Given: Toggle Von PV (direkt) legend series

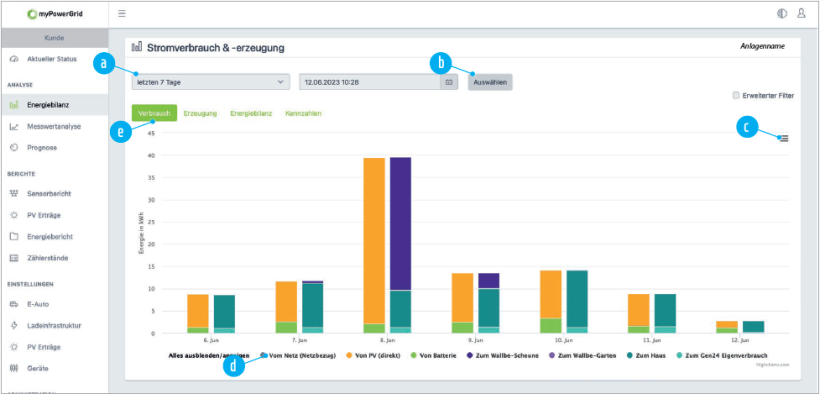Looking at the screenshot, I should [372, 356].
